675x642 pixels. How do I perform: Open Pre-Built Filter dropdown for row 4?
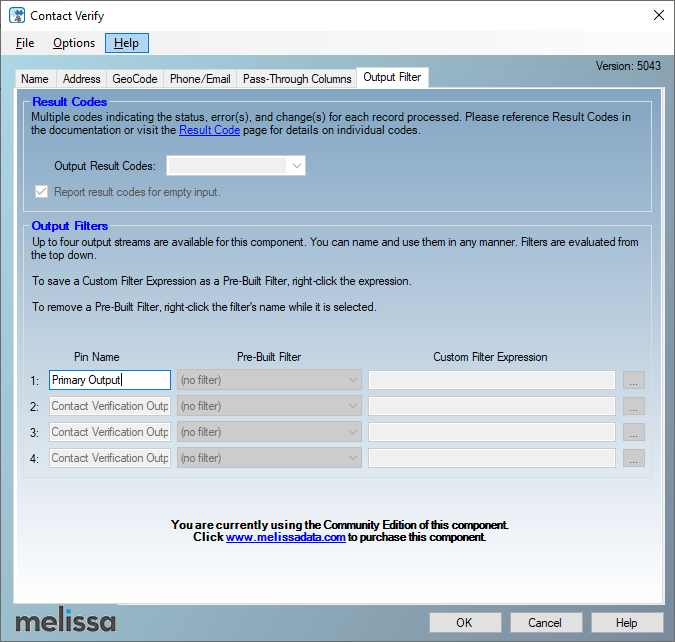tap(269, 458)
